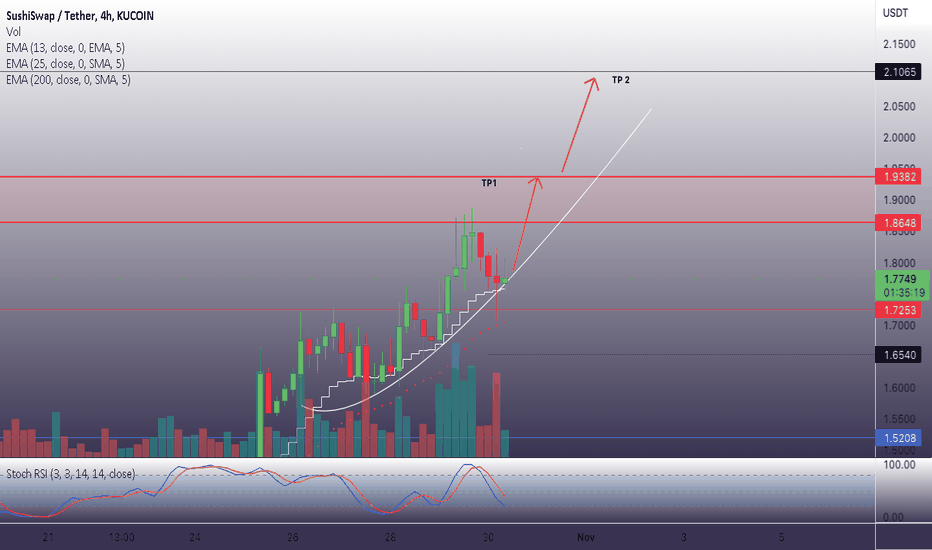This screenshot has height=550, width=932.
Task: Click the 1.9382 red price label
Action: coord(898,177)
